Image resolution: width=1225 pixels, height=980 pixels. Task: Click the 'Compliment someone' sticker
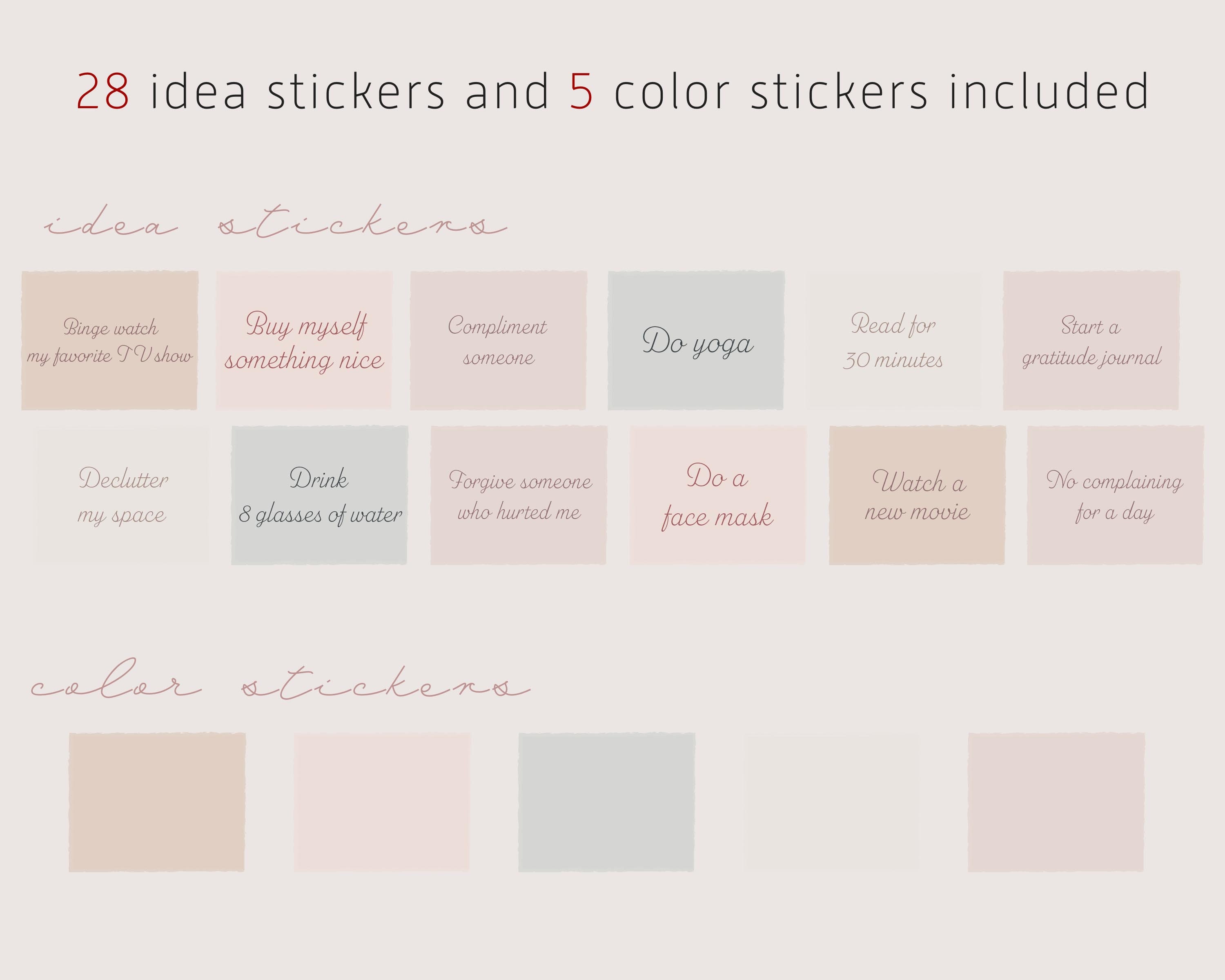(x=498, y=340)
